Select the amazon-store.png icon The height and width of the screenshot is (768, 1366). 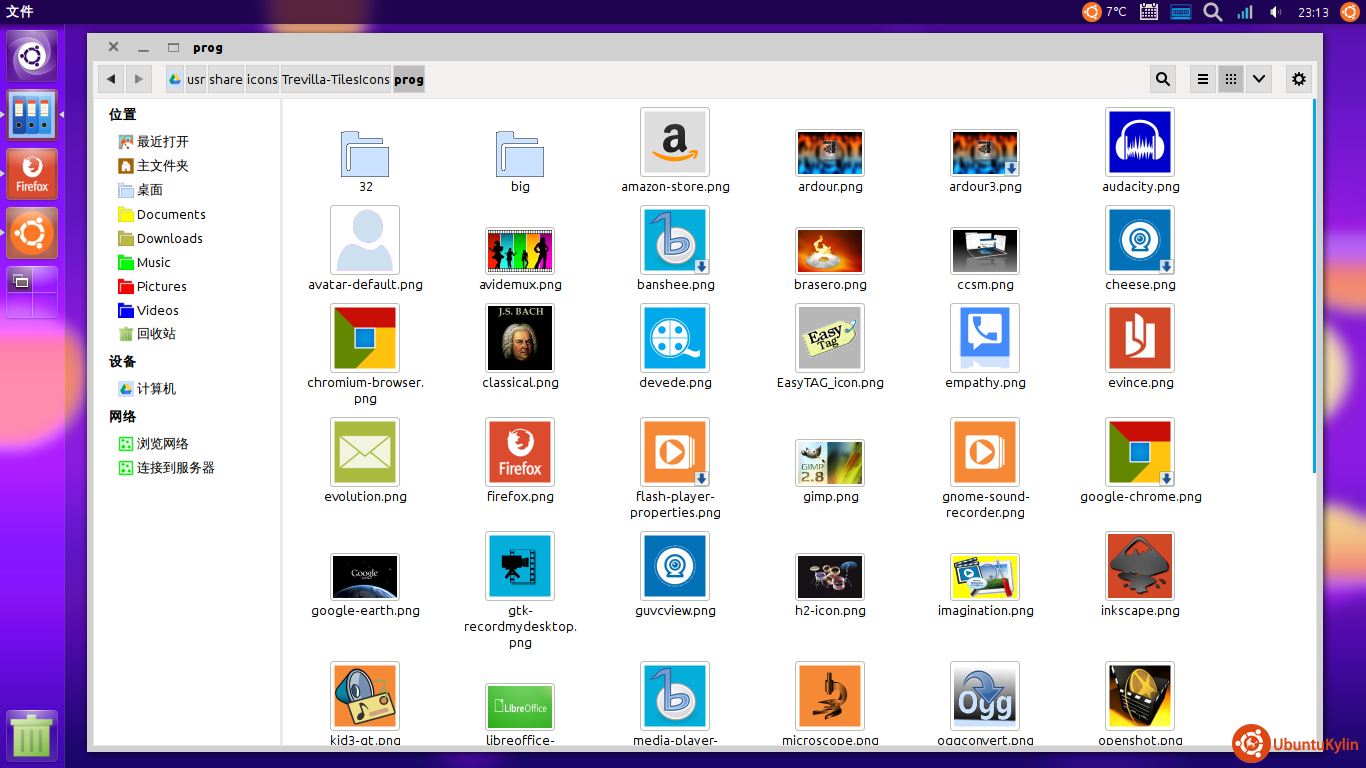point(675,142)
